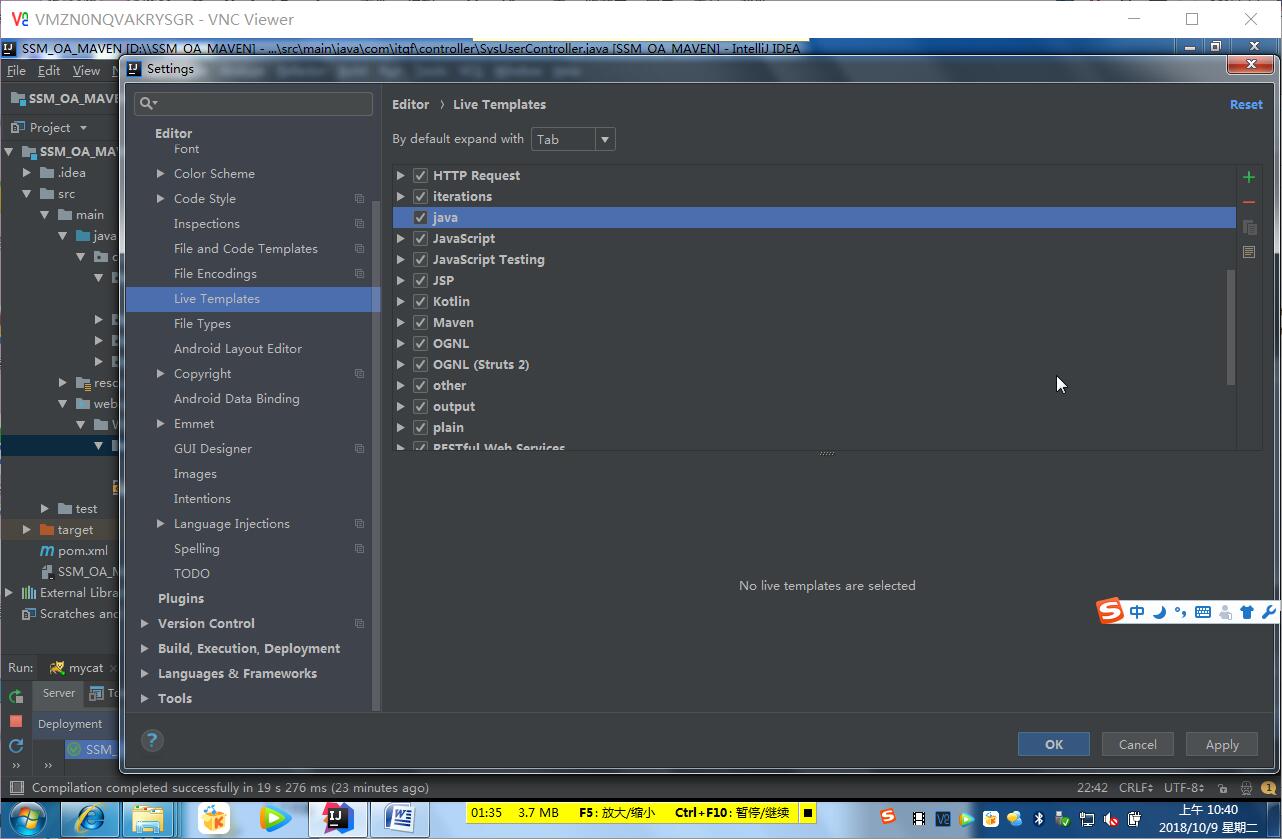Uncheck the iterations template group
1282x839 pixels.
pyautogui.click(x=420, y=196)
